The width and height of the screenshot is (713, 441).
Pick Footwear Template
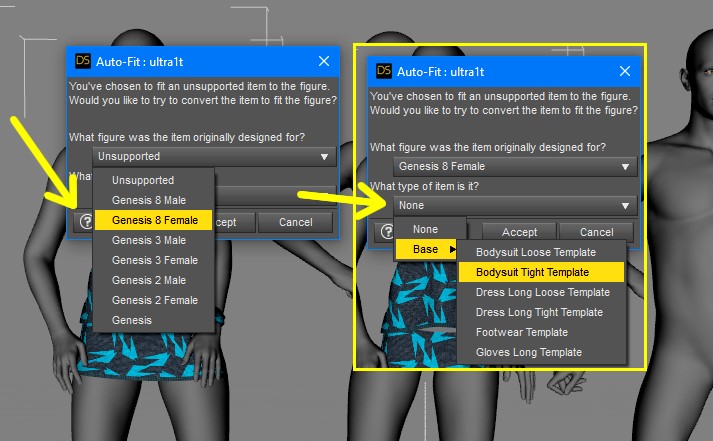click(x=541, y=332)
